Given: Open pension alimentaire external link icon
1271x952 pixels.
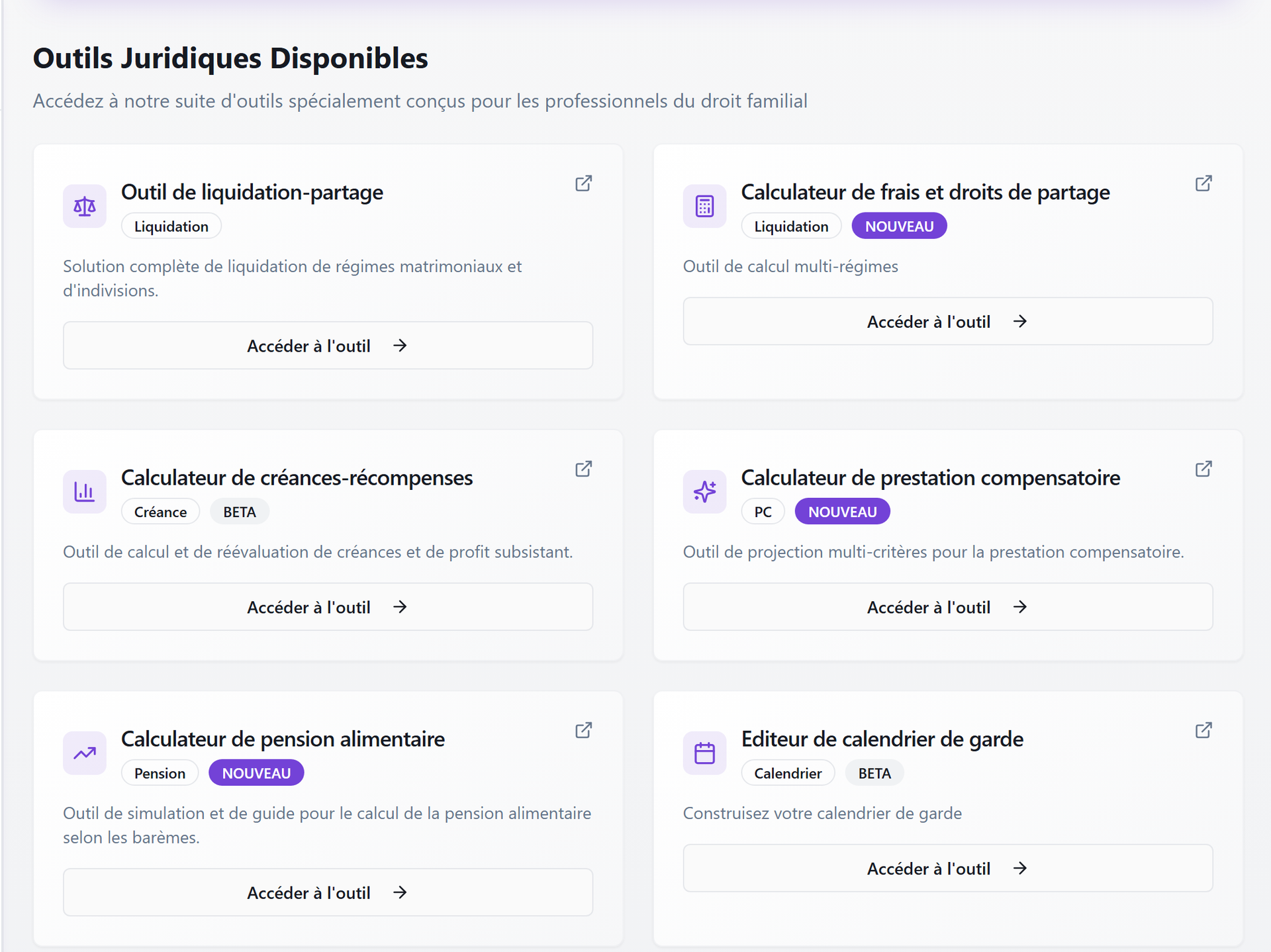Looking at the screenshot, I should click(583, 730).
